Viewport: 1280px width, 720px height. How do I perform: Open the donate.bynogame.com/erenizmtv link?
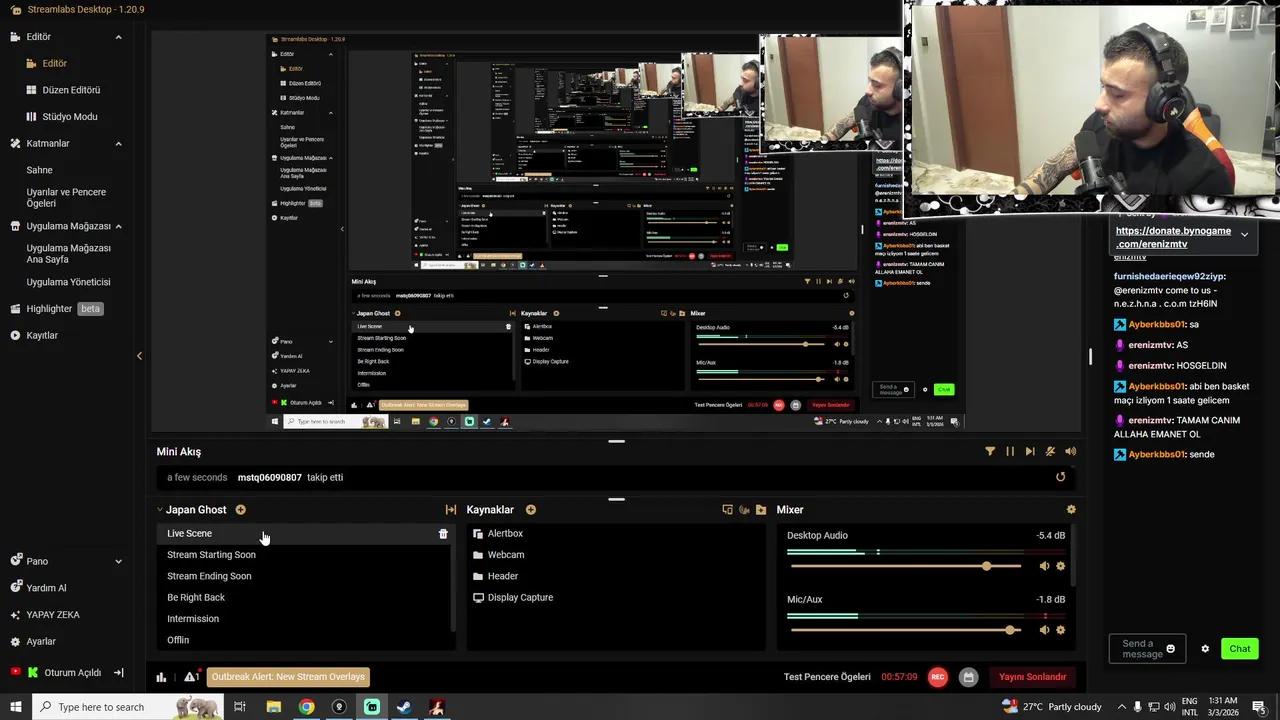pyautogui.click(x=1173, y=237)
